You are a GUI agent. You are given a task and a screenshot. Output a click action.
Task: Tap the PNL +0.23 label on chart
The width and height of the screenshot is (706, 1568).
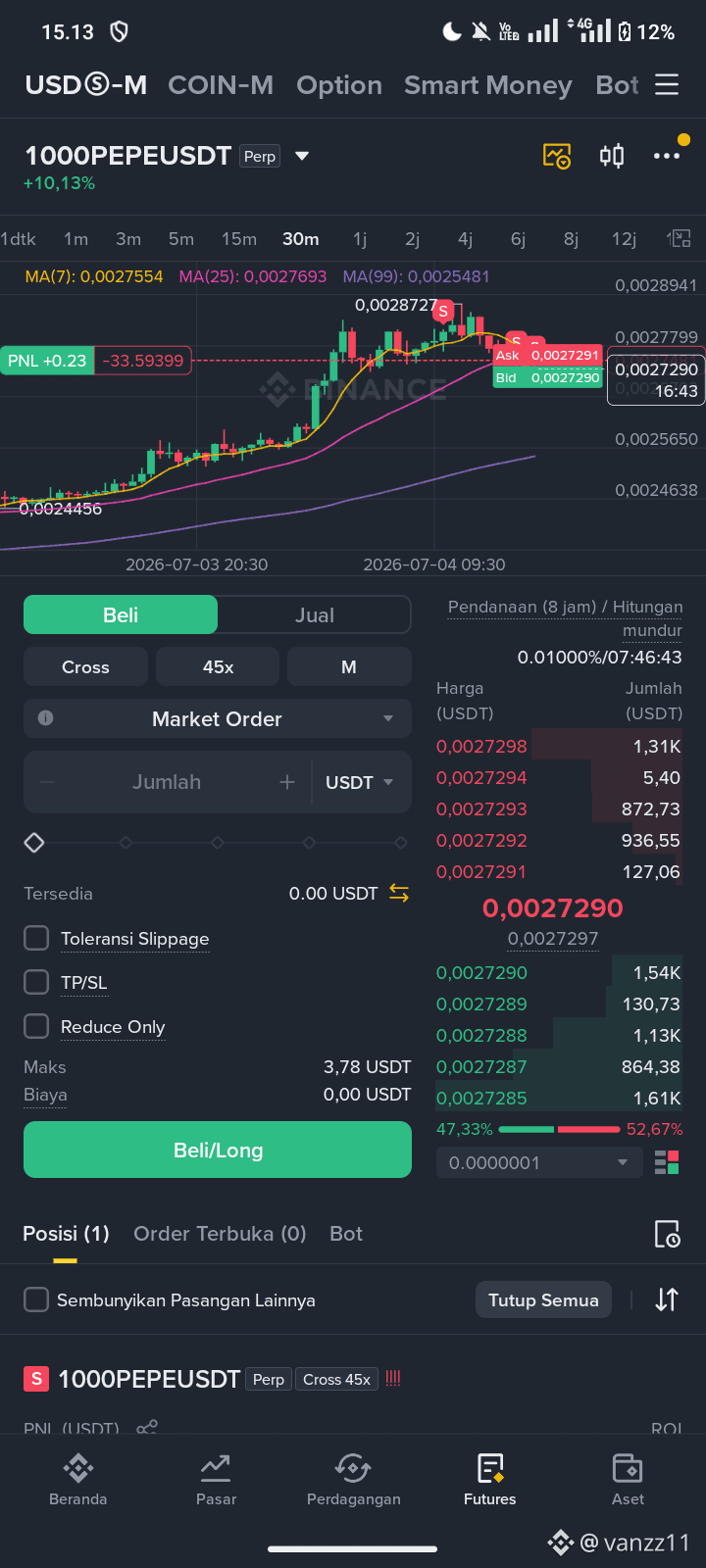(47, 361)
